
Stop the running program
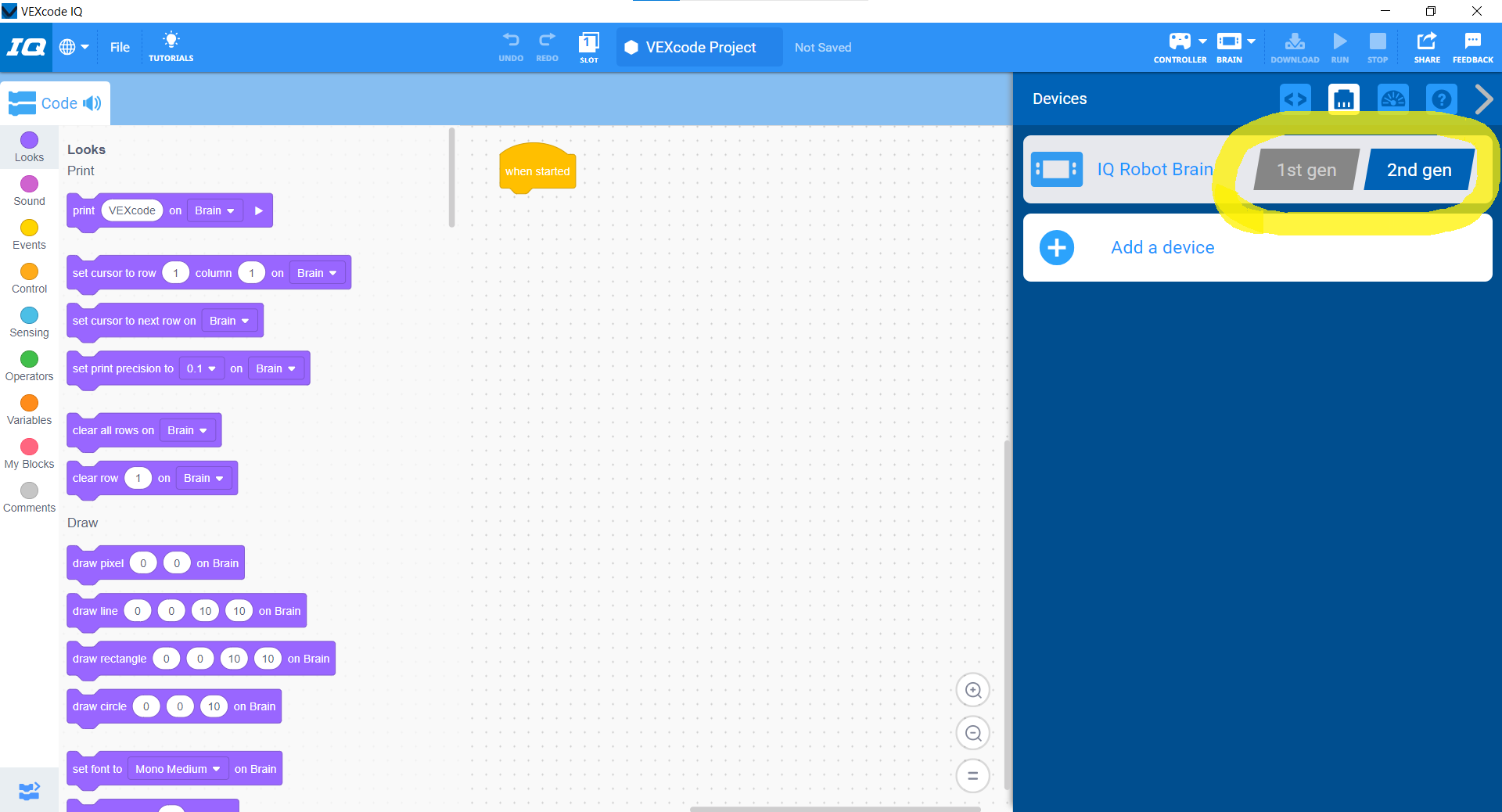coord(1377,45)
